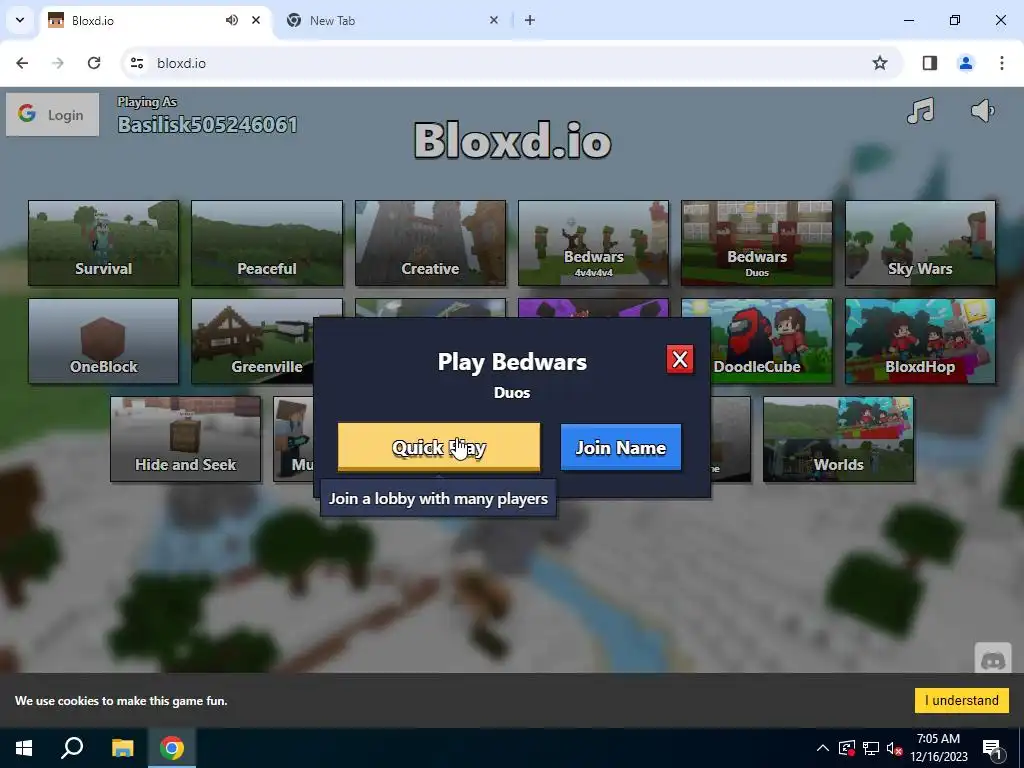1024x768 pixels.
Task: Choose the Hide and Seek tile
Action: 185,439
